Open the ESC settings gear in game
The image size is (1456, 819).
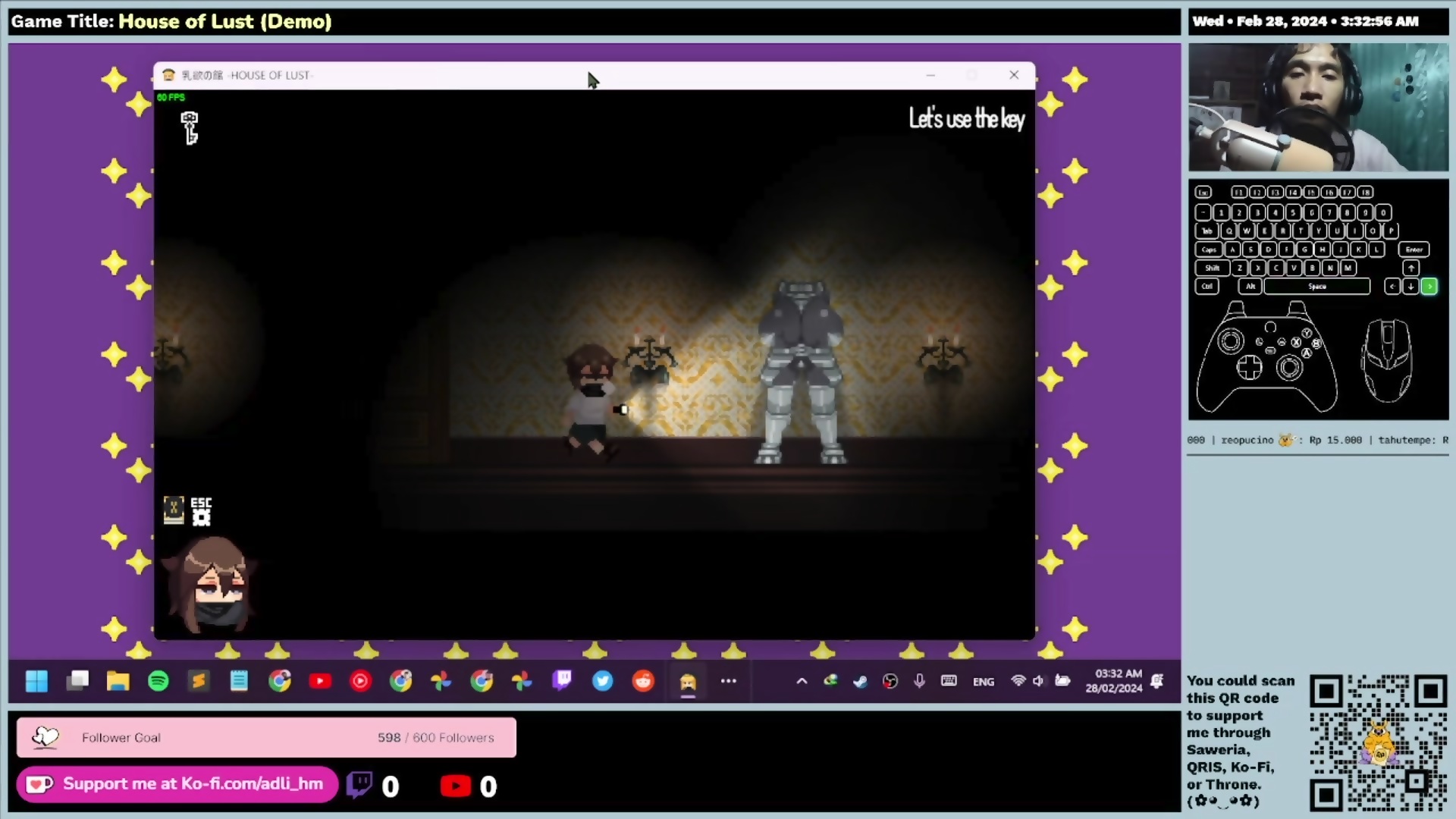pyautogui.click(x=201, y=517)
